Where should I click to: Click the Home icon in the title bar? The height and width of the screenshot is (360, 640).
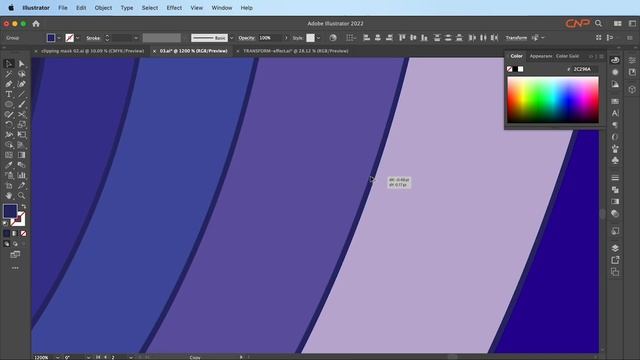tap(36, 24)
